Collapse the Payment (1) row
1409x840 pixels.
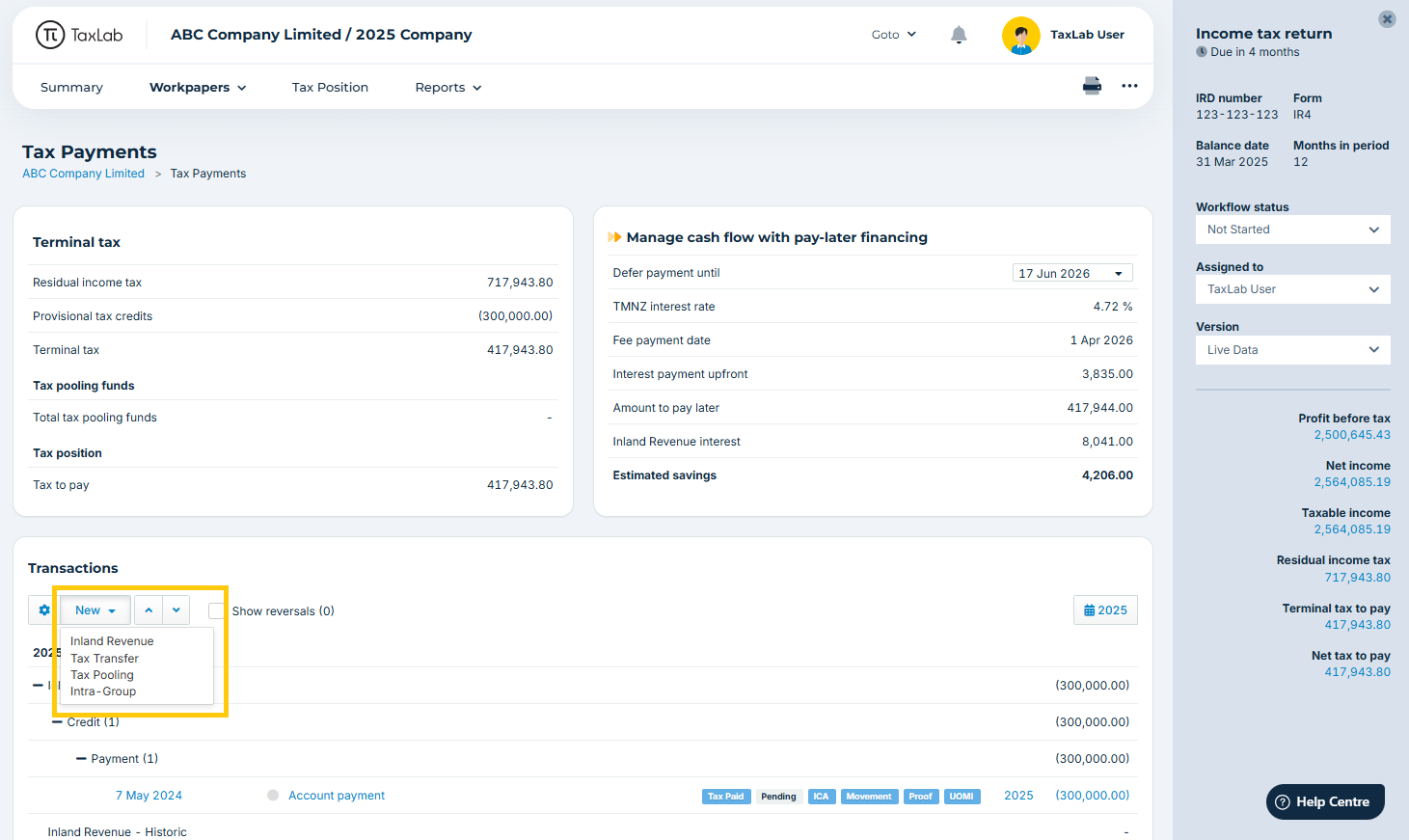(81, 759)
